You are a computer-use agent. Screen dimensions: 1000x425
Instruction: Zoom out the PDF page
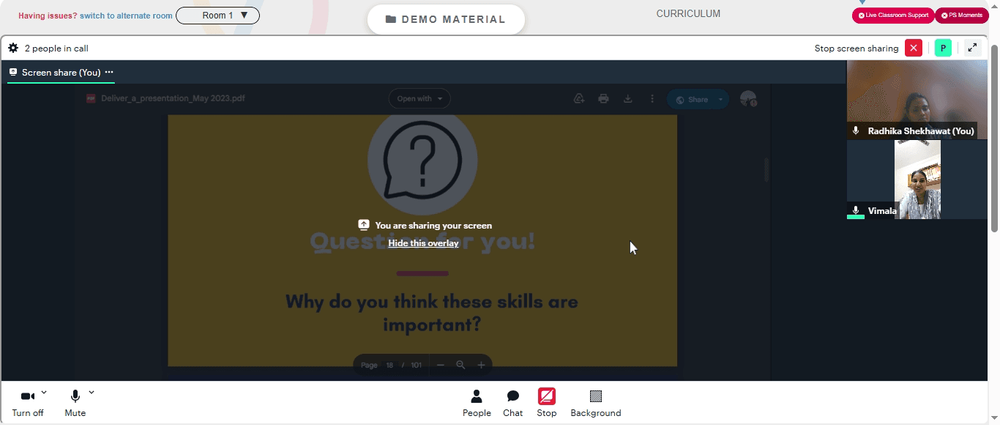(440, 365)
